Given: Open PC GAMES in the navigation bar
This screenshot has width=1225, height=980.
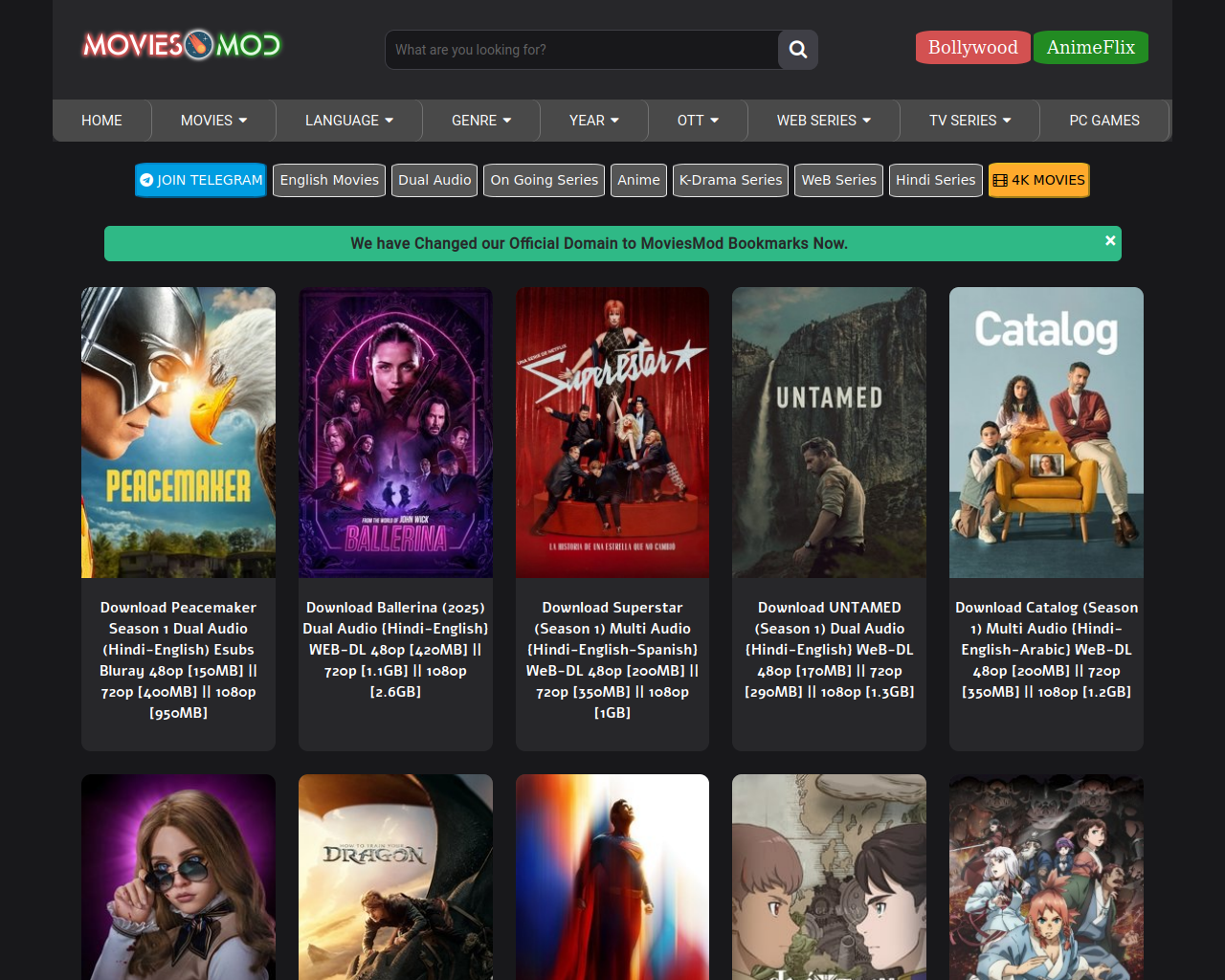Looking at the screenshot, I should coord(1104,121).
